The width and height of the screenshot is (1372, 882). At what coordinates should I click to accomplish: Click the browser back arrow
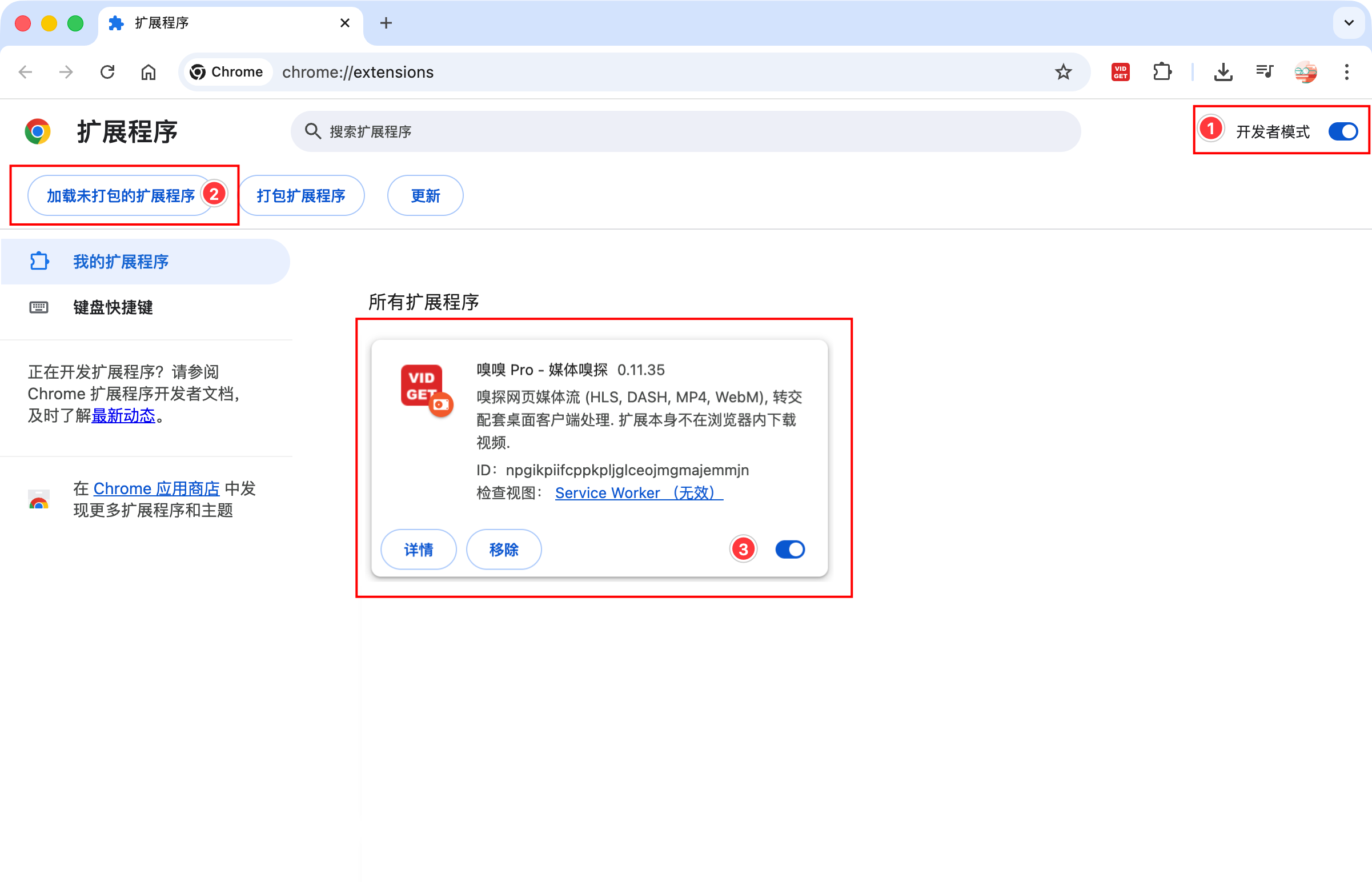pyautogui.click(x=26, y=72)
